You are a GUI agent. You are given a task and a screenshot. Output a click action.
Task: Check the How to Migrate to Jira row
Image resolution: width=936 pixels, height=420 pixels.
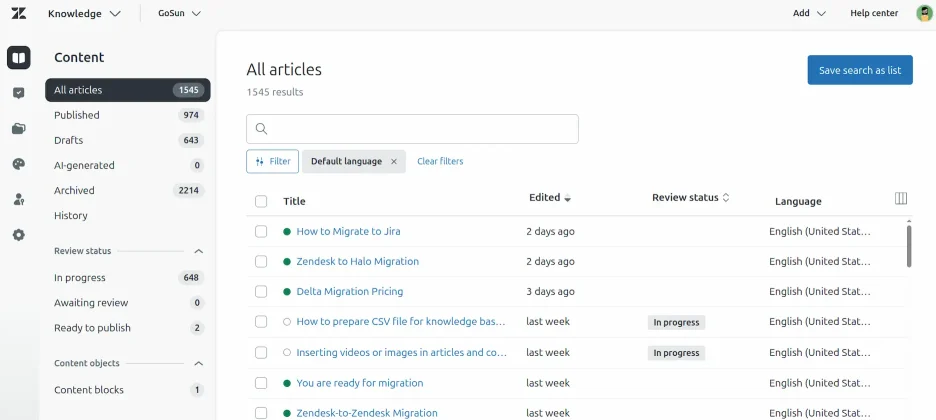click(x=261, y=231)
